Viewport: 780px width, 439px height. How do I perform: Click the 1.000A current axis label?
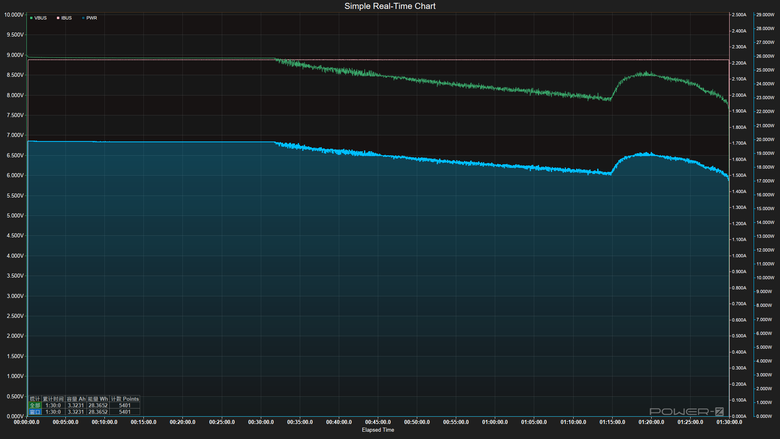(x=739, y=256)
